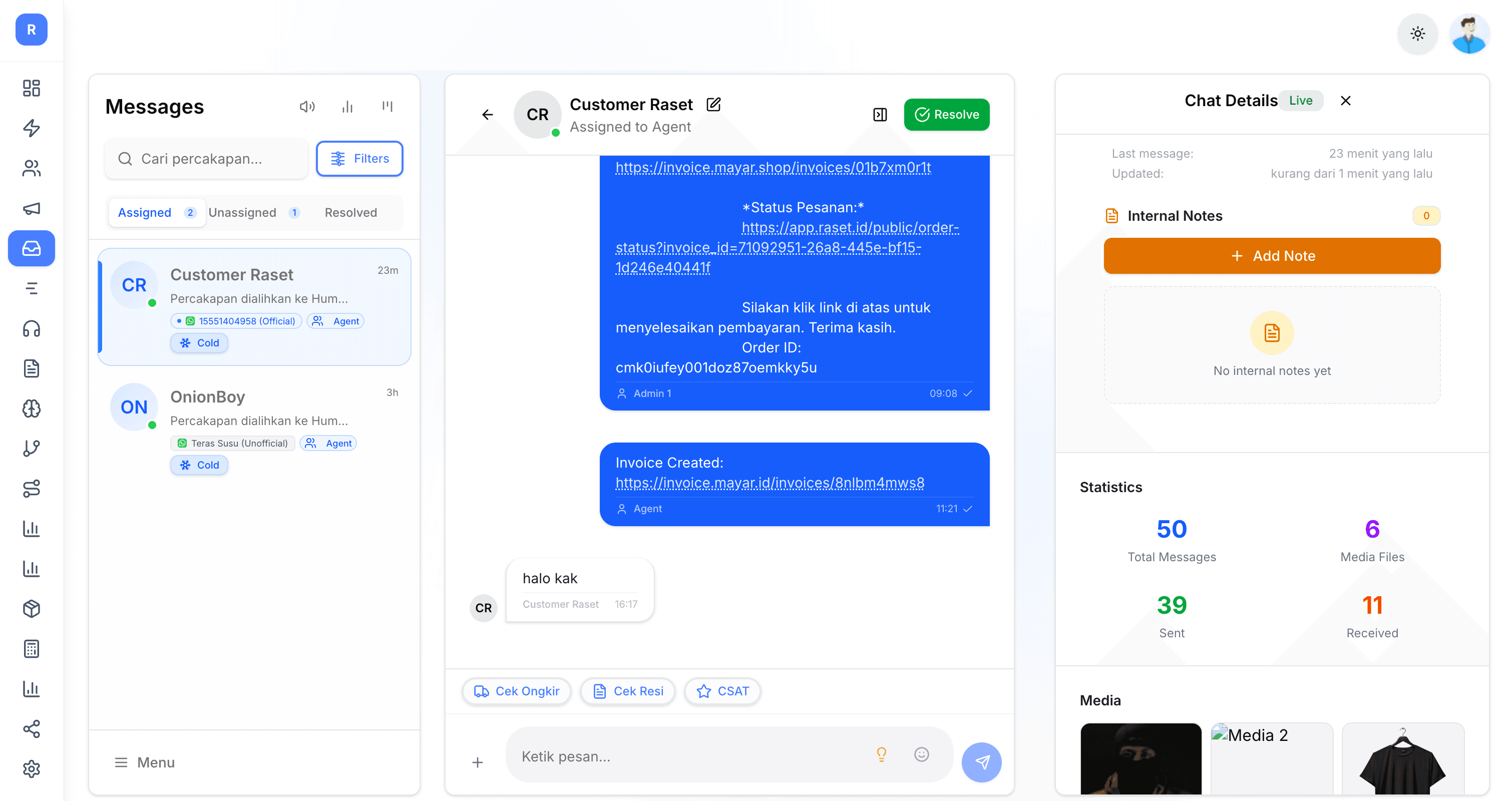Toggle the message read checkmarks on Agent message
This screenshot has height=801, width=1512.
[968, 508]
